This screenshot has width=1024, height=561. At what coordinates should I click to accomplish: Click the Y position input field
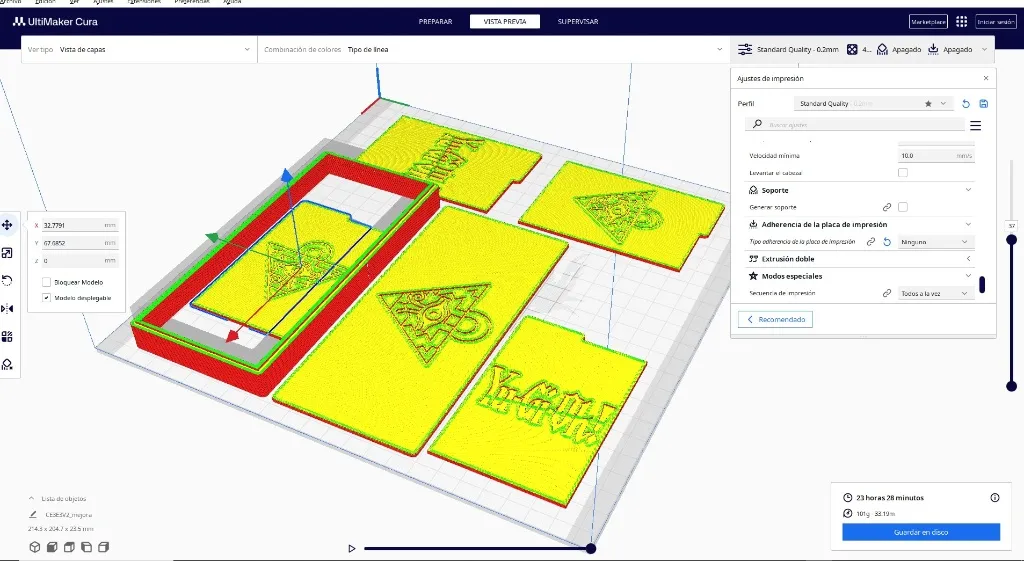80,243
